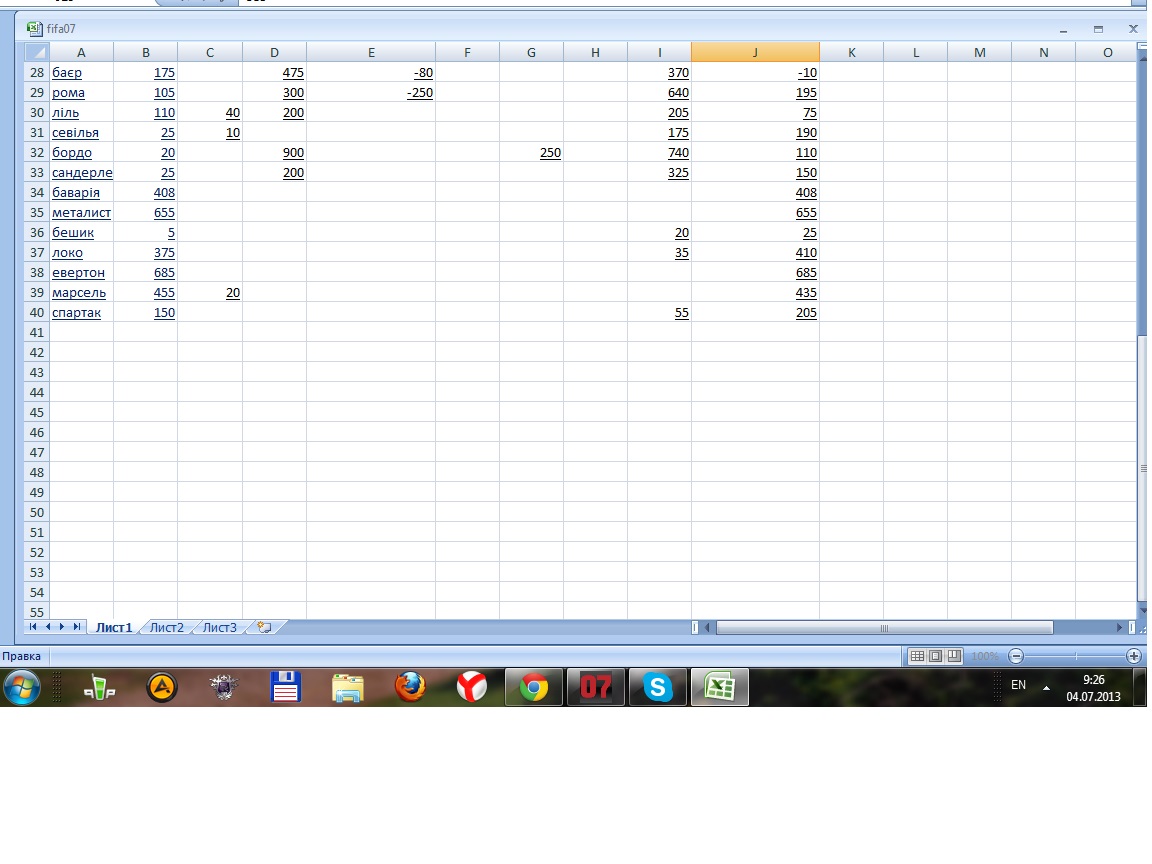1152x864 pixels.
Task: Switch to Лист3 sheet tab
Action: click(220, 627)
